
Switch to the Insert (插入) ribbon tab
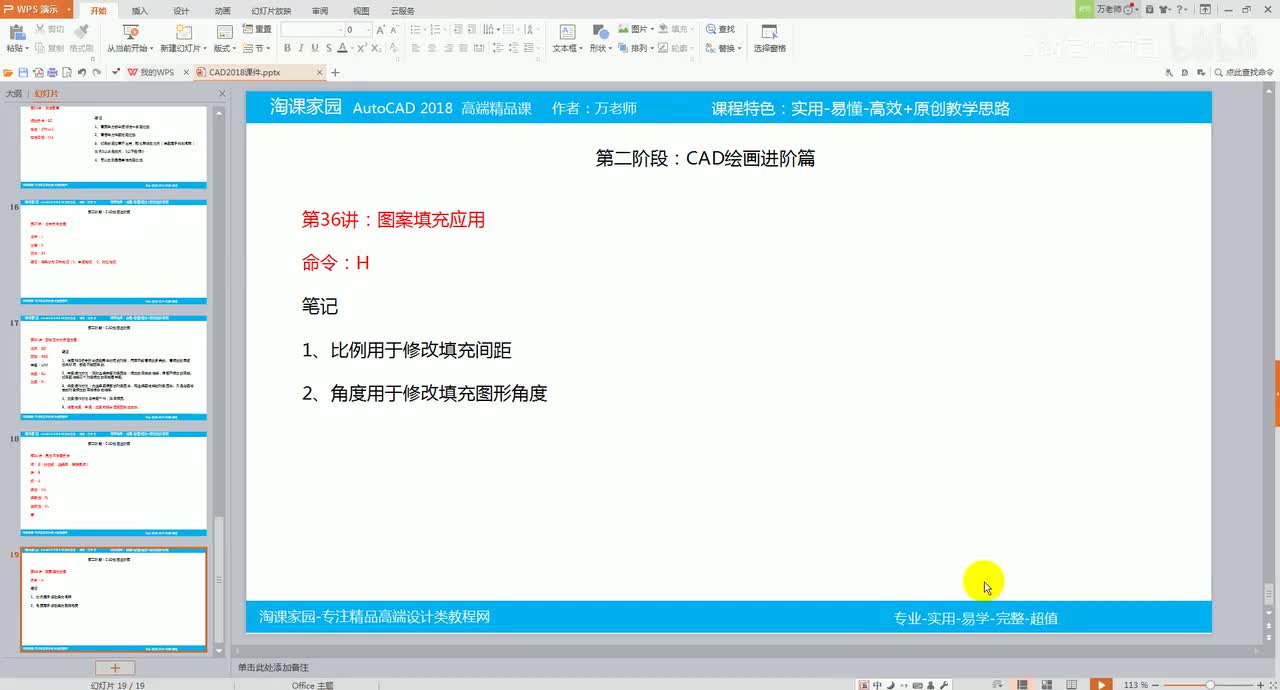coord(140,10)
